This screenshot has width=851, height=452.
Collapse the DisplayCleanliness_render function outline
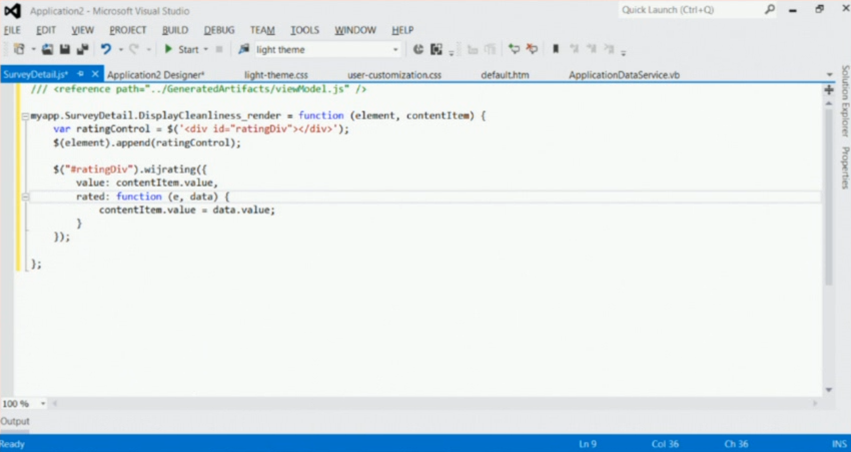[25, 116]
